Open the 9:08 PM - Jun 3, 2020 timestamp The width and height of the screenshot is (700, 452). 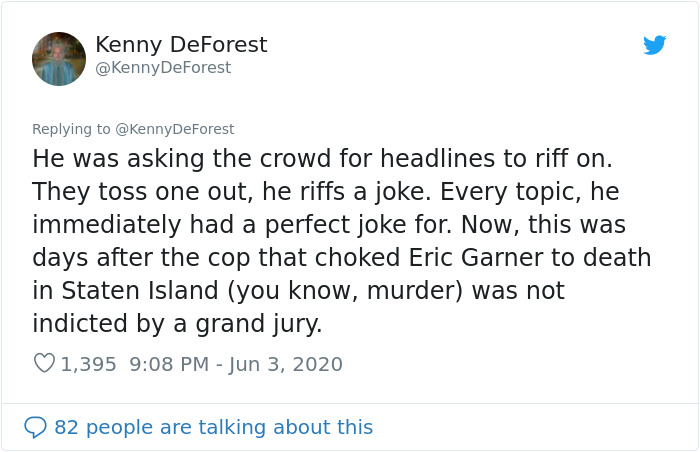click(236, 364)
